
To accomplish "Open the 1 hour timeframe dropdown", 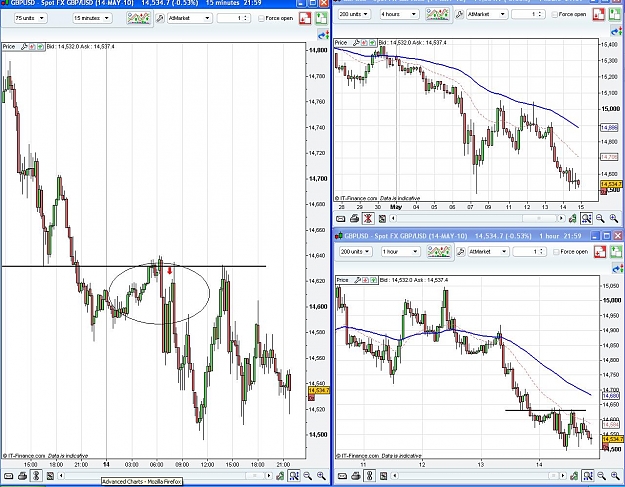I will click(400, 251).
